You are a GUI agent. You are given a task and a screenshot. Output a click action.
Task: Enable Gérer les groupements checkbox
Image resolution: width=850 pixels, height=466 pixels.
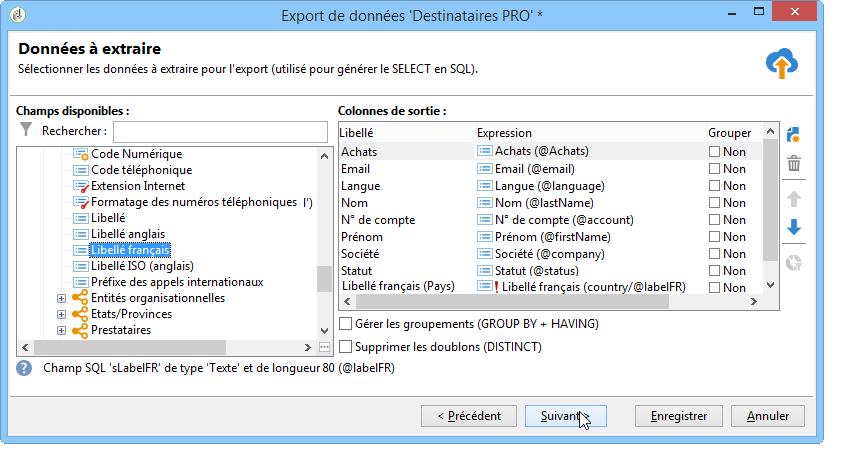[x=345, y=323]
